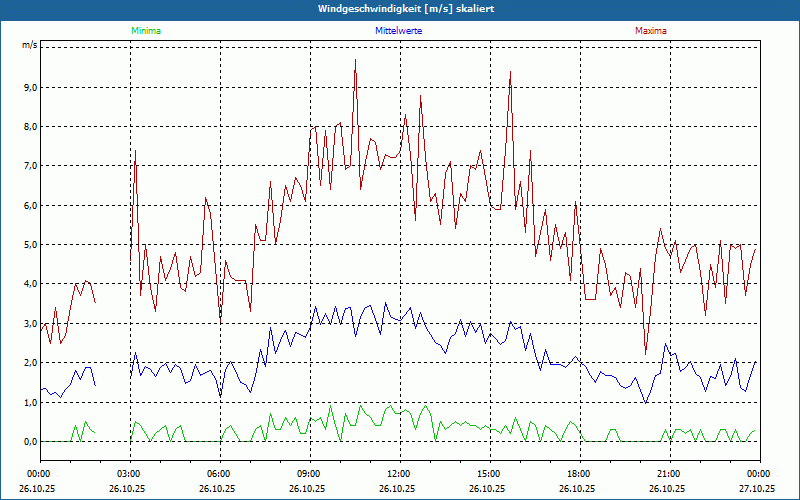Click the 5,0 y-axis label

tap(30, 245)
